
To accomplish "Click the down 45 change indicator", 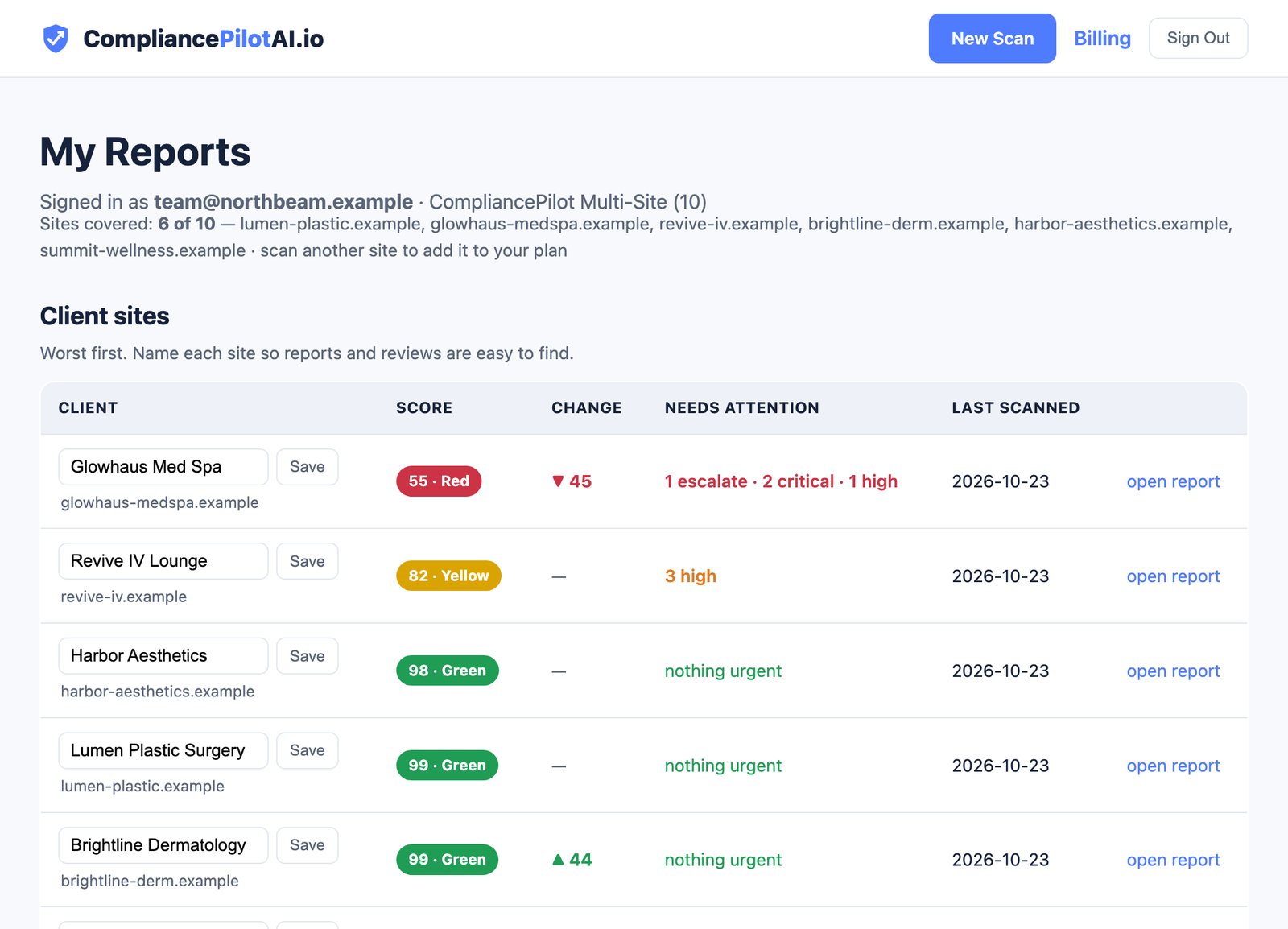I will 572,481.
